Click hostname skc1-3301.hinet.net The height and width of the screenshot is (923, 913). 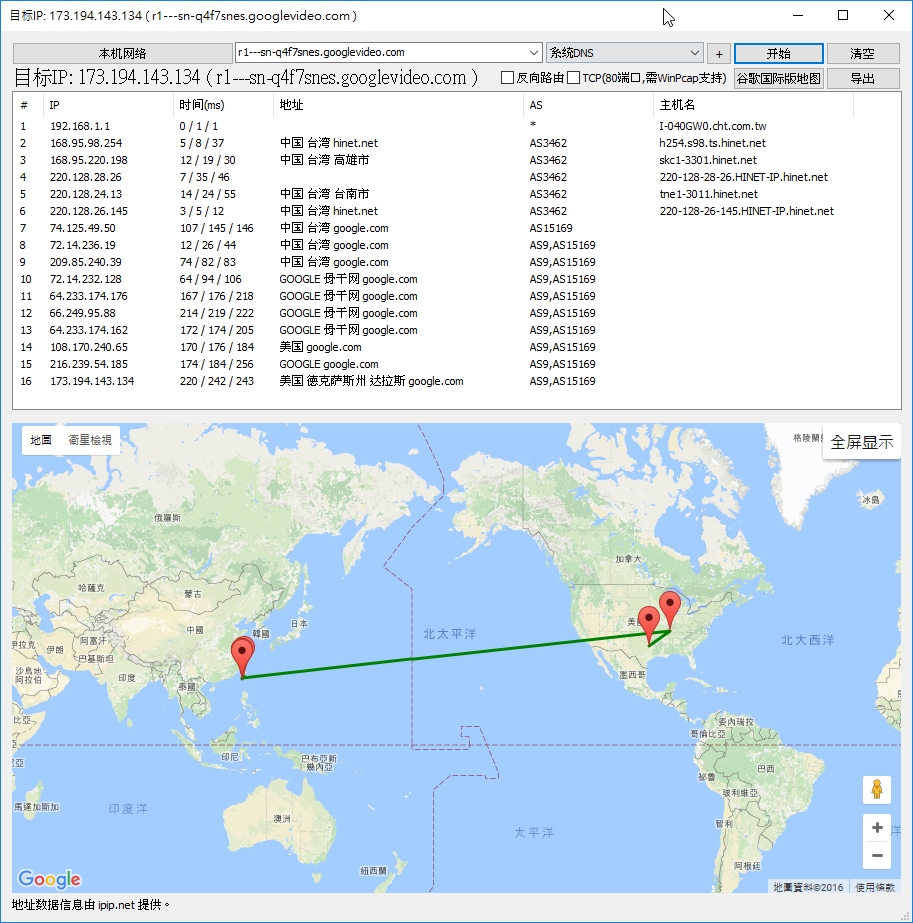[x=708, y=160]
